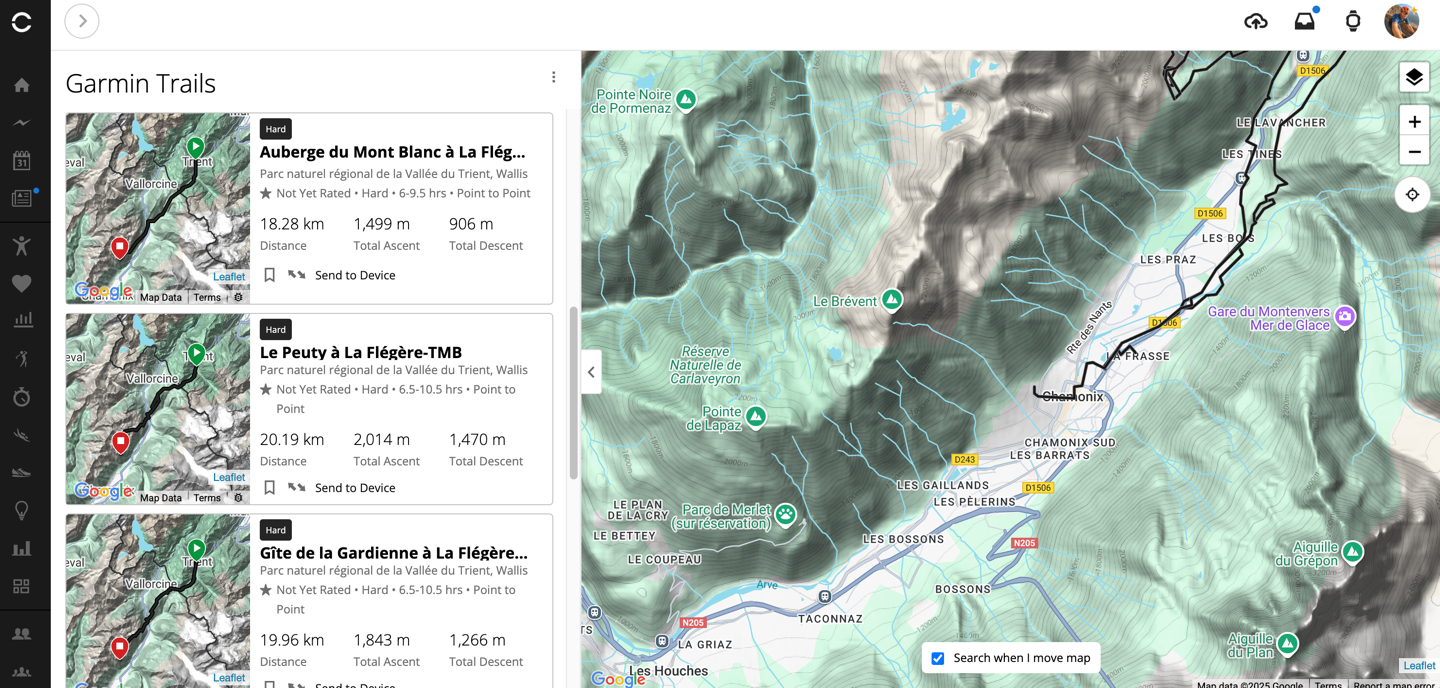Viewport: 1440px width, 688px height.
Task: Click the Gare du Montenvers camera marker
Action: (1346, 317)
